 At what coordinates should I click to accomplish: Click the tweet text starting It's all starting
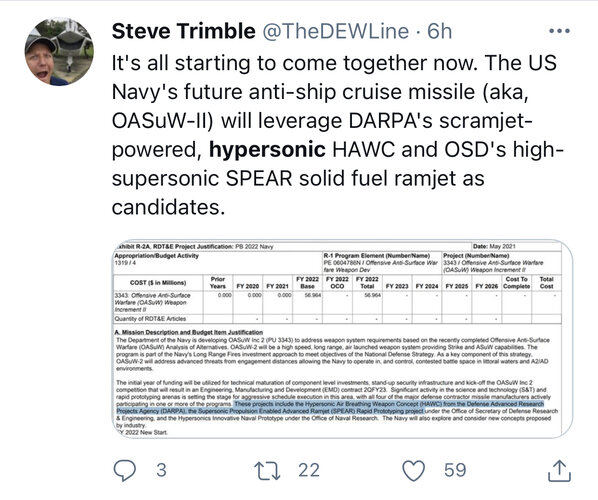tap(338, 135)
